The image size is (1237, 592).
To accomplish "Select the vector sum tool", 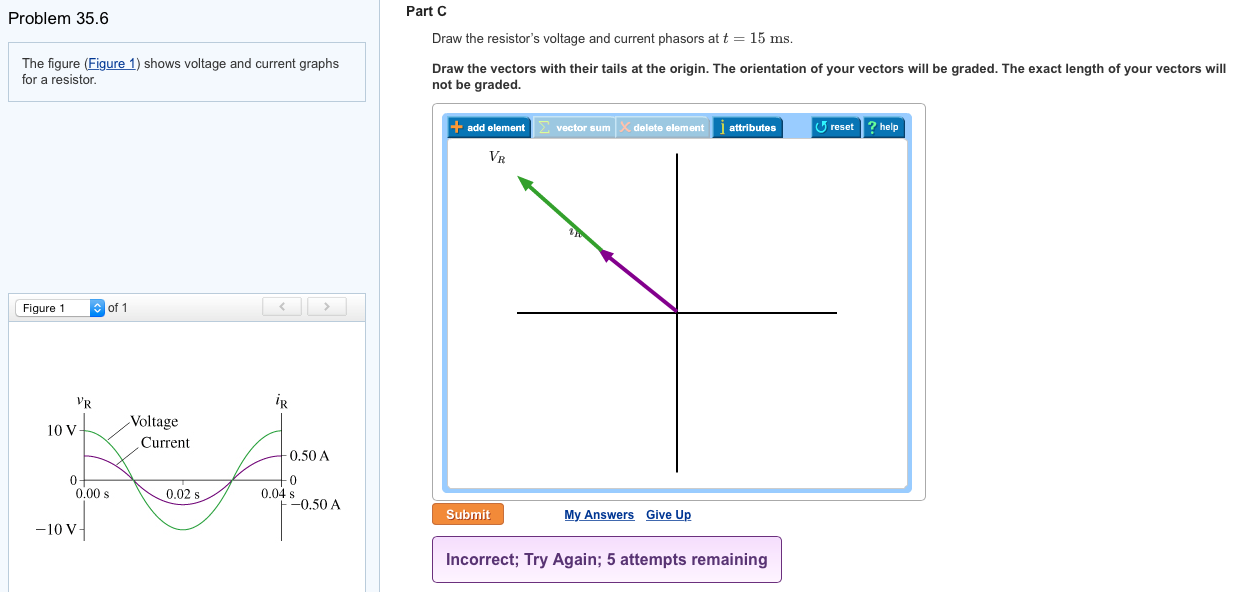I will coord(575,127).
